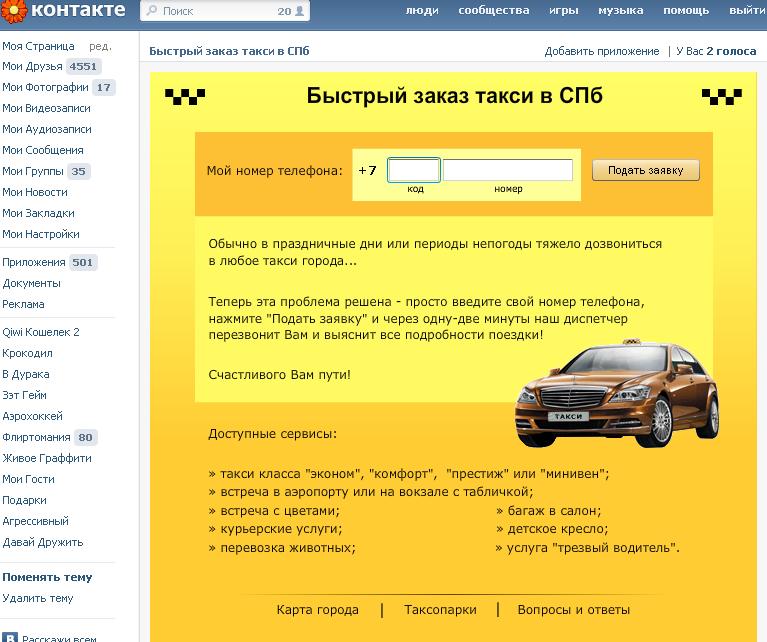Image resolution: width=767 pixels, height=642 pixels.
Task: Click the ред. edit link
Action: point(100,46)
